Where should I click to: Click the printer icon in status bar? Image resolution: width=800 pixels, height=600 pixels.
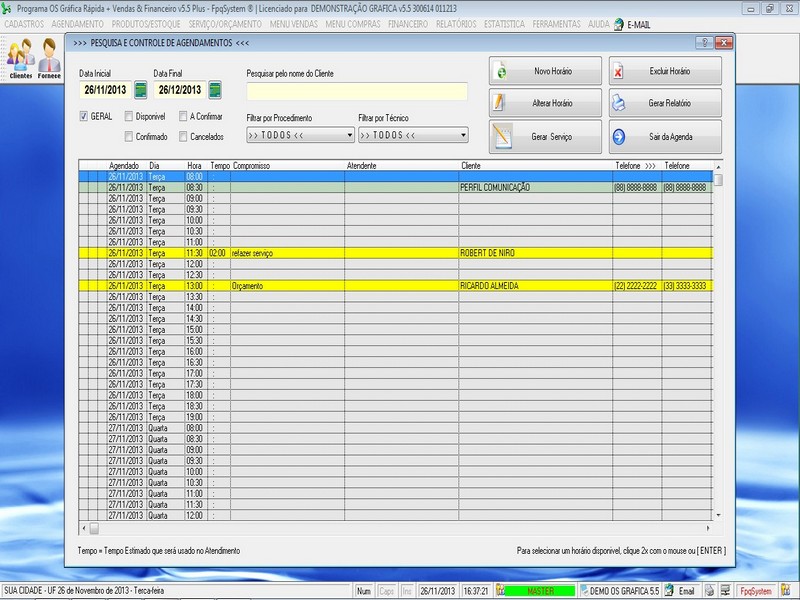coord(709,591)
